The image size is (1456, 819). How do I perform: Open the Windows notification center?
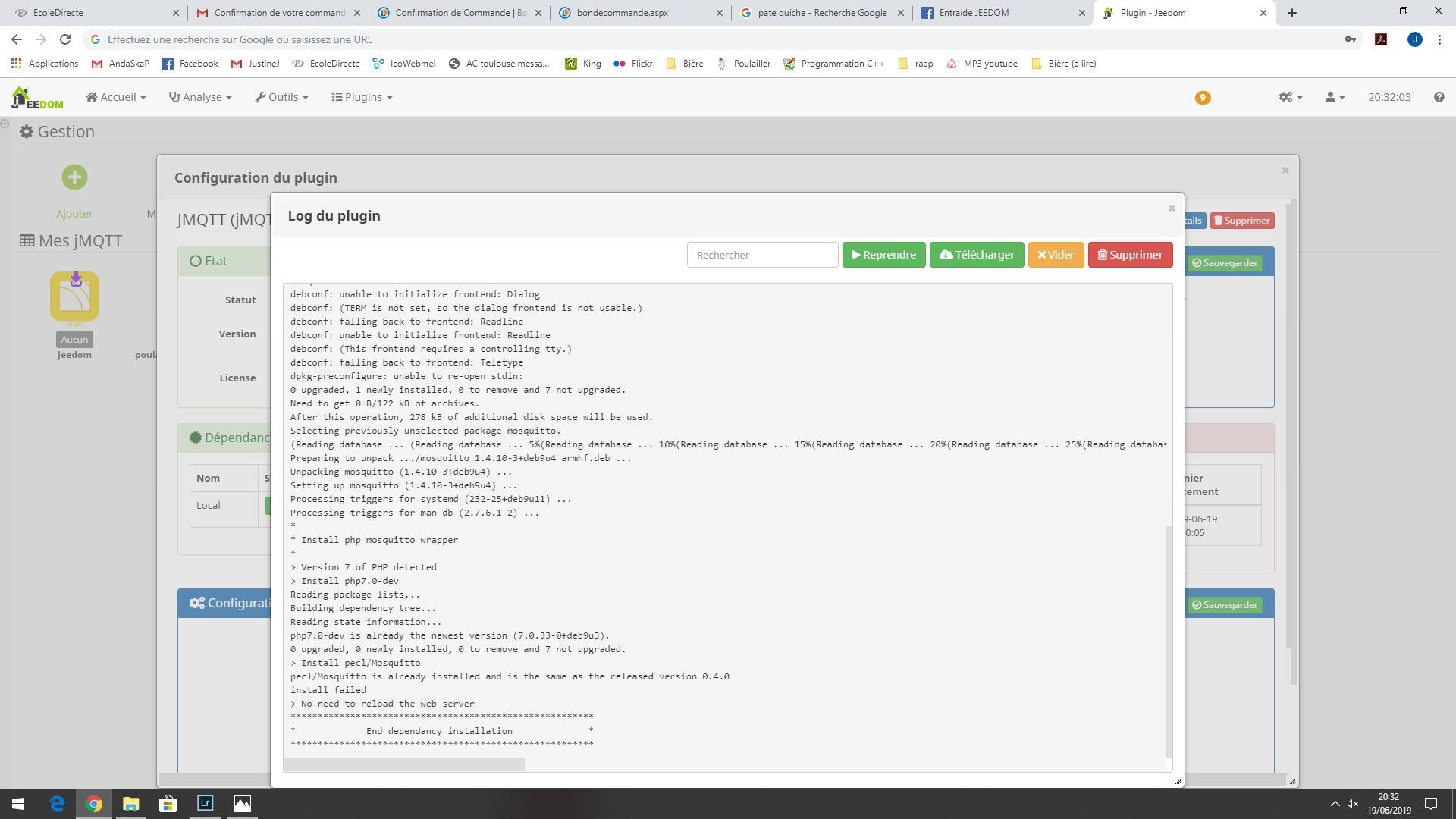tap(1431, 804)
